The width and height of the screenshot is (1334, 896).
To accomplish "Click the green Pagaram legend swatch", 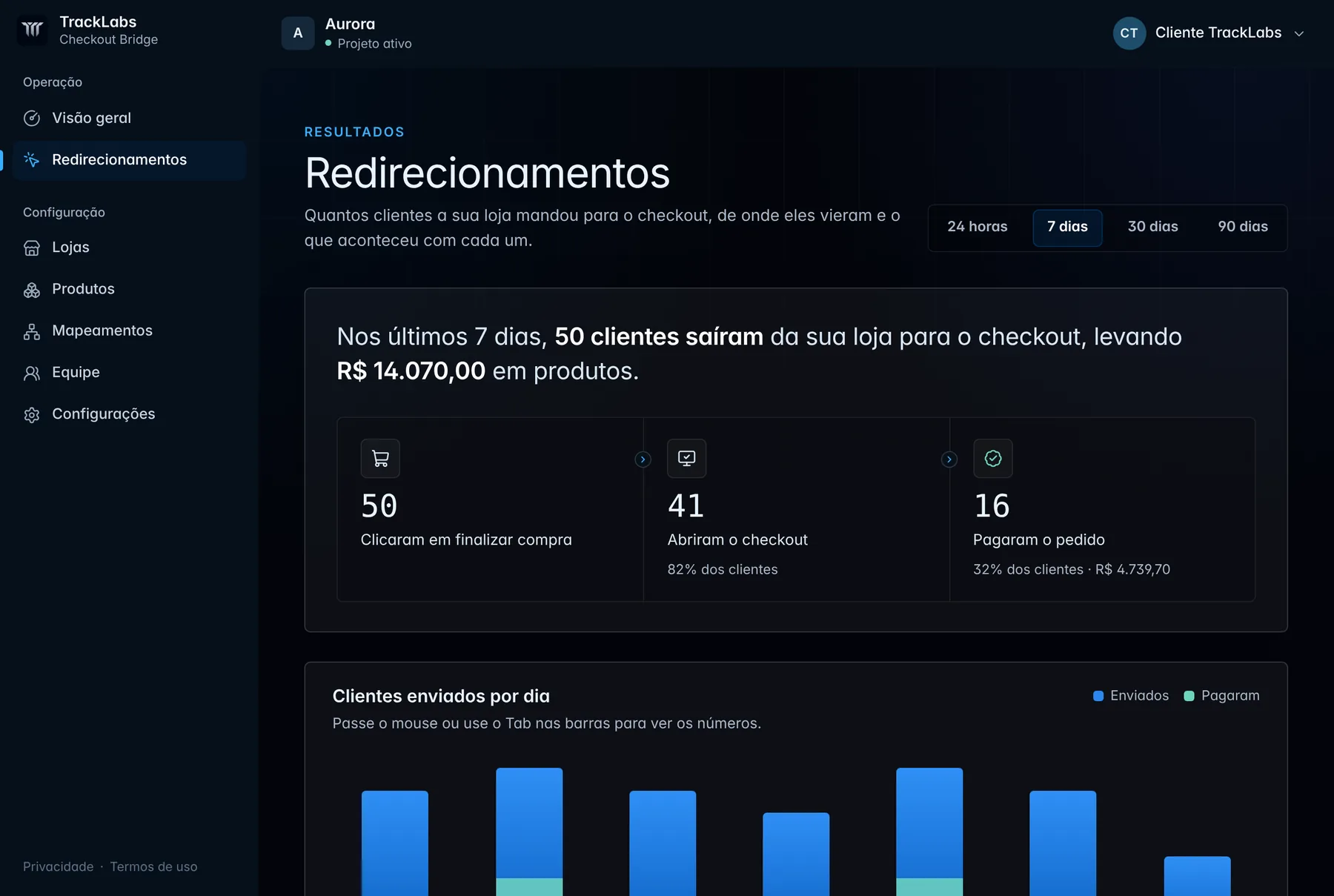I will (x=1189, y=696).
